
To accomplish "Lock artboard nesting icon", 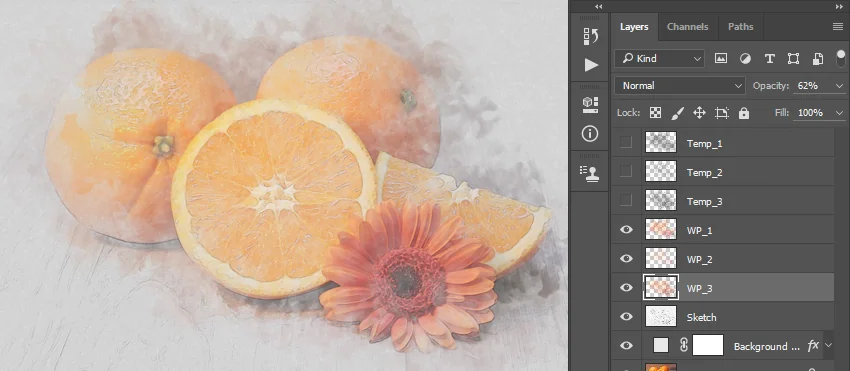I will point(722,113).
